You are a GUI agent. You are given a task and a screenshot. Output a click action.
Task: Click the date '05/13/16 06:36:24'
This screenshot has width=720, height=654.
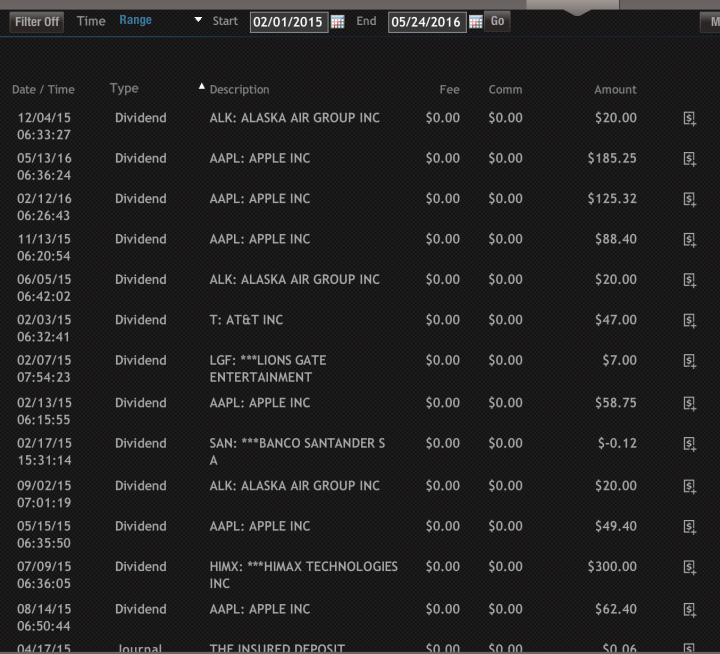tap(44, 167)
